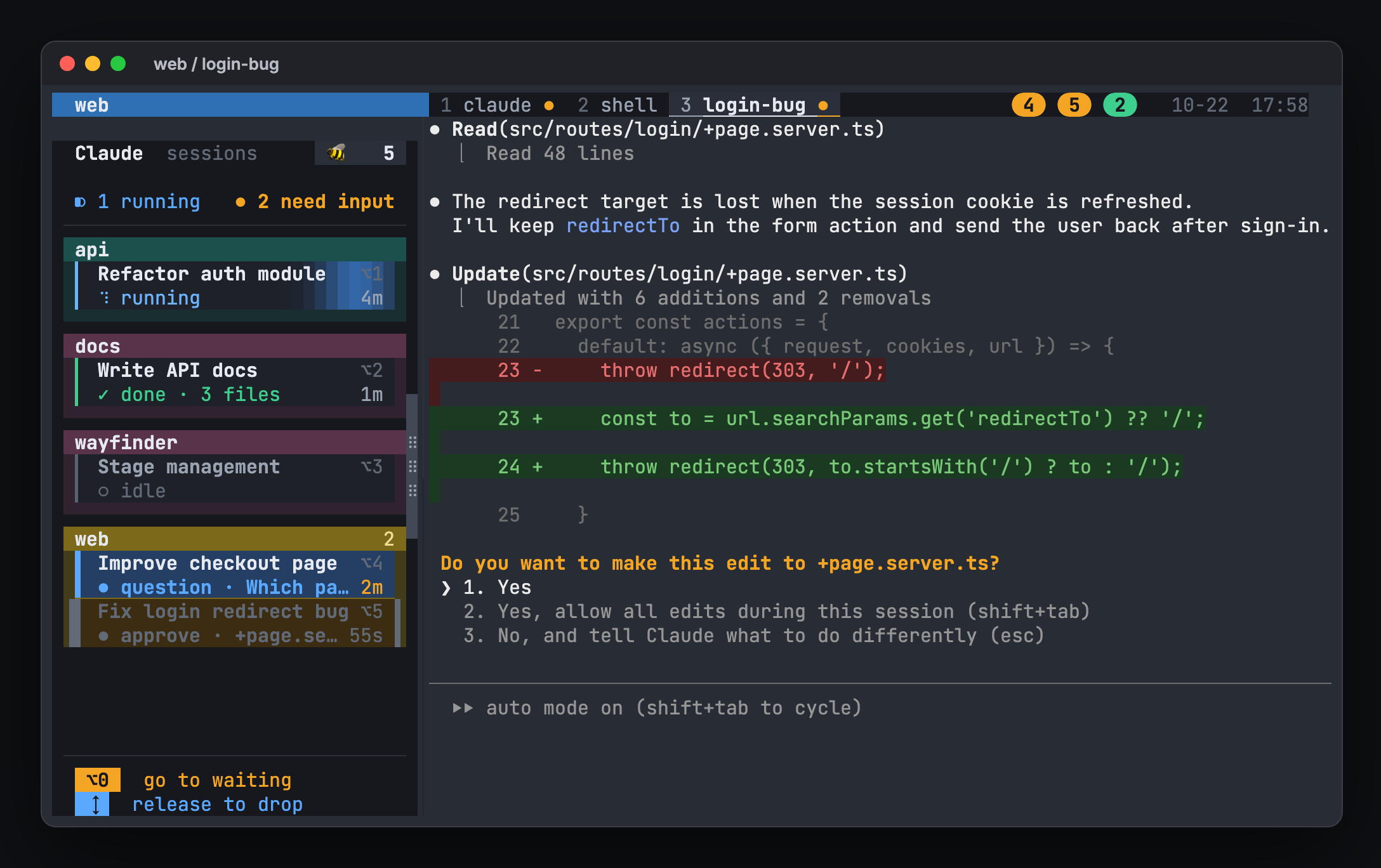Click the green checkmark on Write API docs
Viewport: 1381px width, 868px height.
(103, 395)
